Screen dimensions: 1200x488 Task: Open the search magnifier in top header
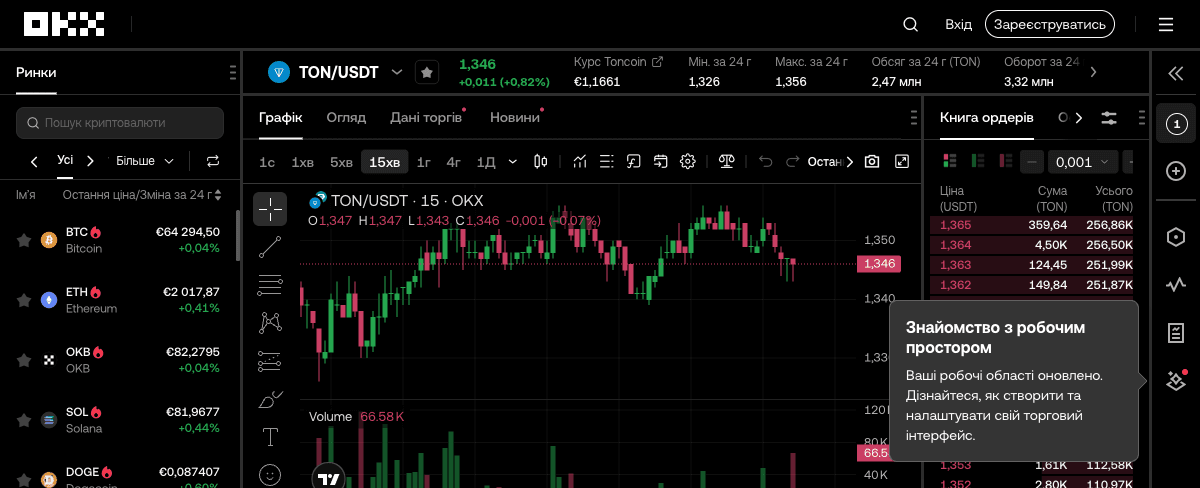910,24
